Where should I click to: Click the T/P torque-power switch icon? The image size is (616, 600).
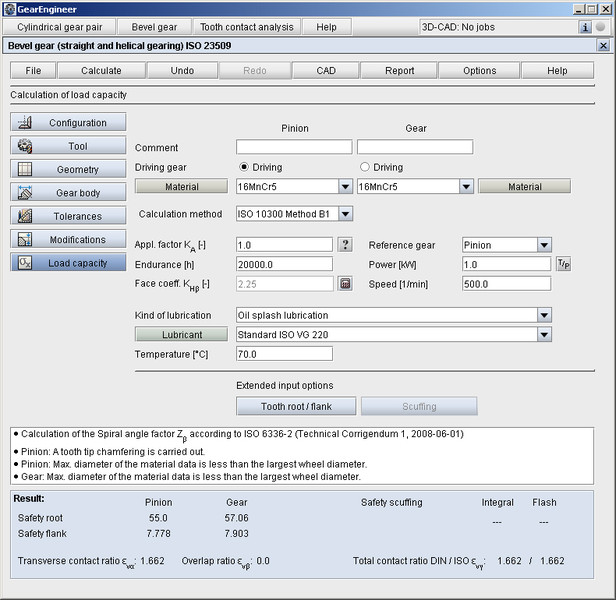[563, 264]
